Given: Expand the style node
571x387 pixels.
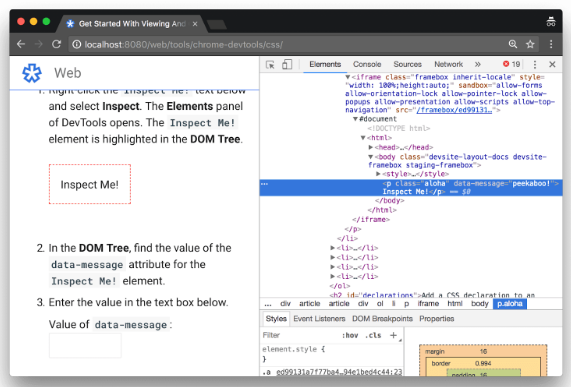Looking at the screenshot, I should 378,174.
